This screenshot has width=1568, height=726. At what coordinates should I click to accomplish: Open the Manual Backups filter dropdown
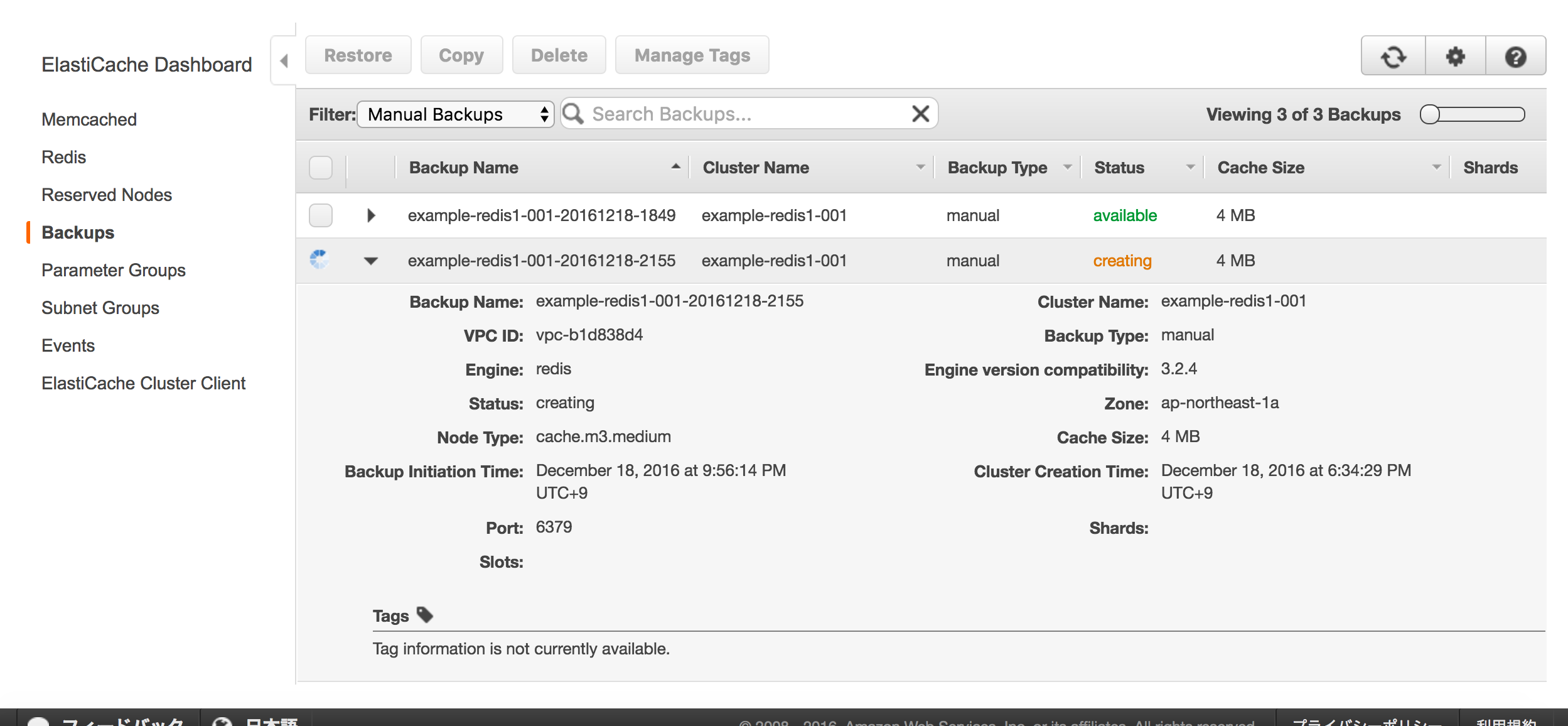click(455, 113)
